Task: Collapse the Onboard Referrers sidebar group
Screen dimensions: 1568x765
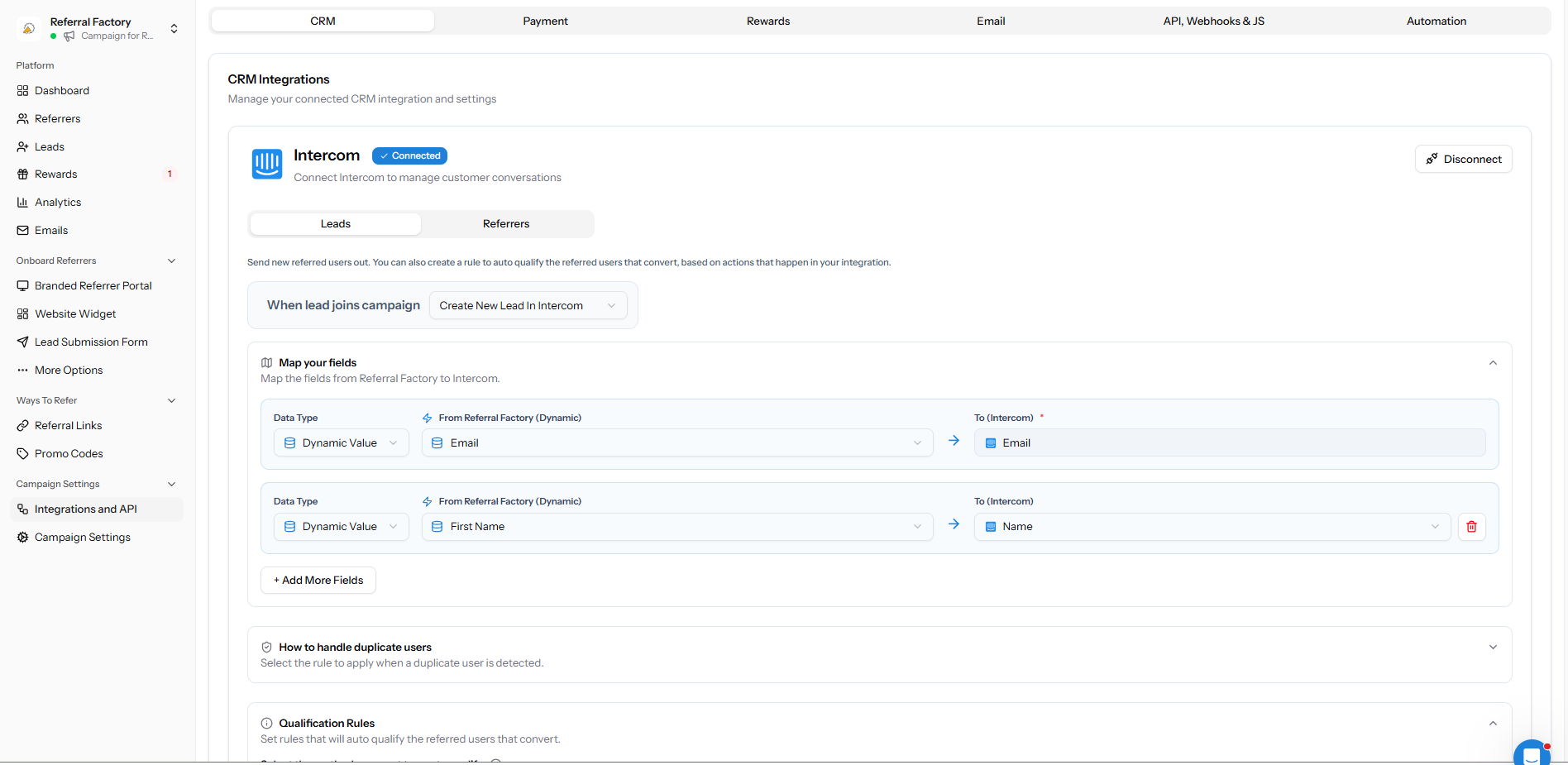Action: pyautogui.click(x=172, y=261)
